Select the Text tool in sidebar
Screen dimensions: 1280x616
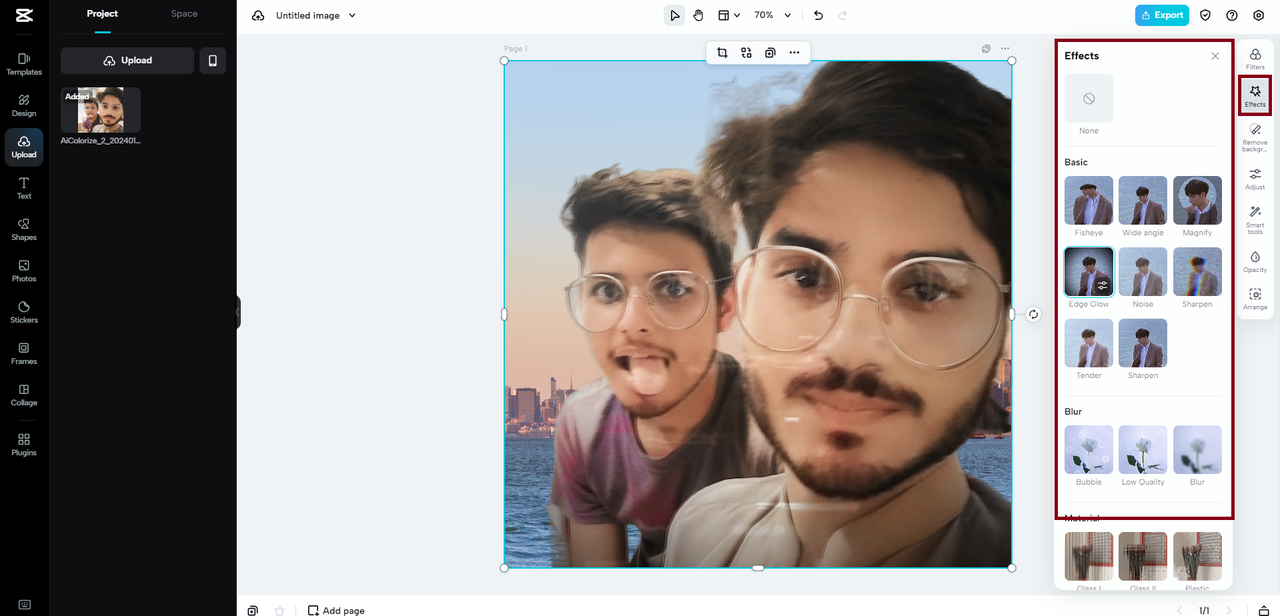pos(24,188)
